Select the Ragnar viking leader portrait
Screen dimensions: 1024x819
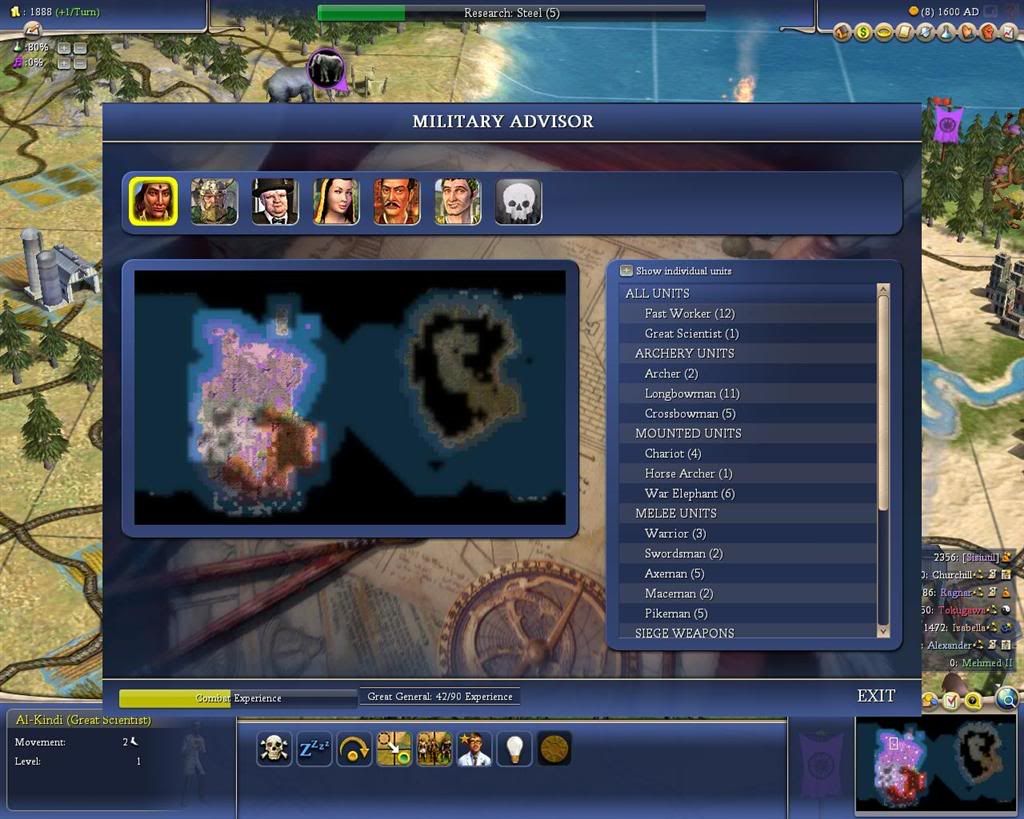pyautogui.click(x=214, y=201)
